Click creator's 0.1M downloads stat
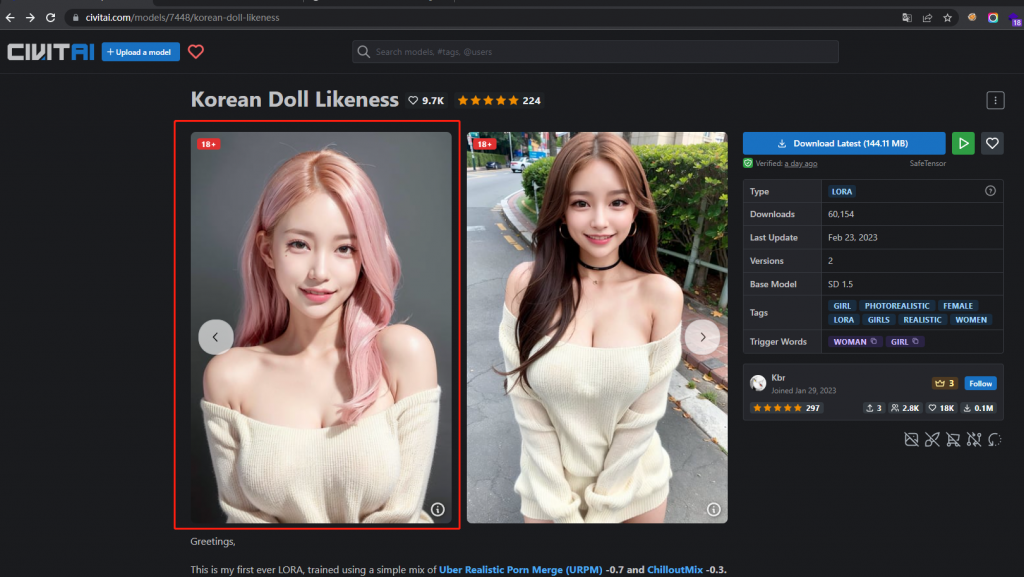The width and height of the screenshot is (1024, 577). [x=978, y=408]
